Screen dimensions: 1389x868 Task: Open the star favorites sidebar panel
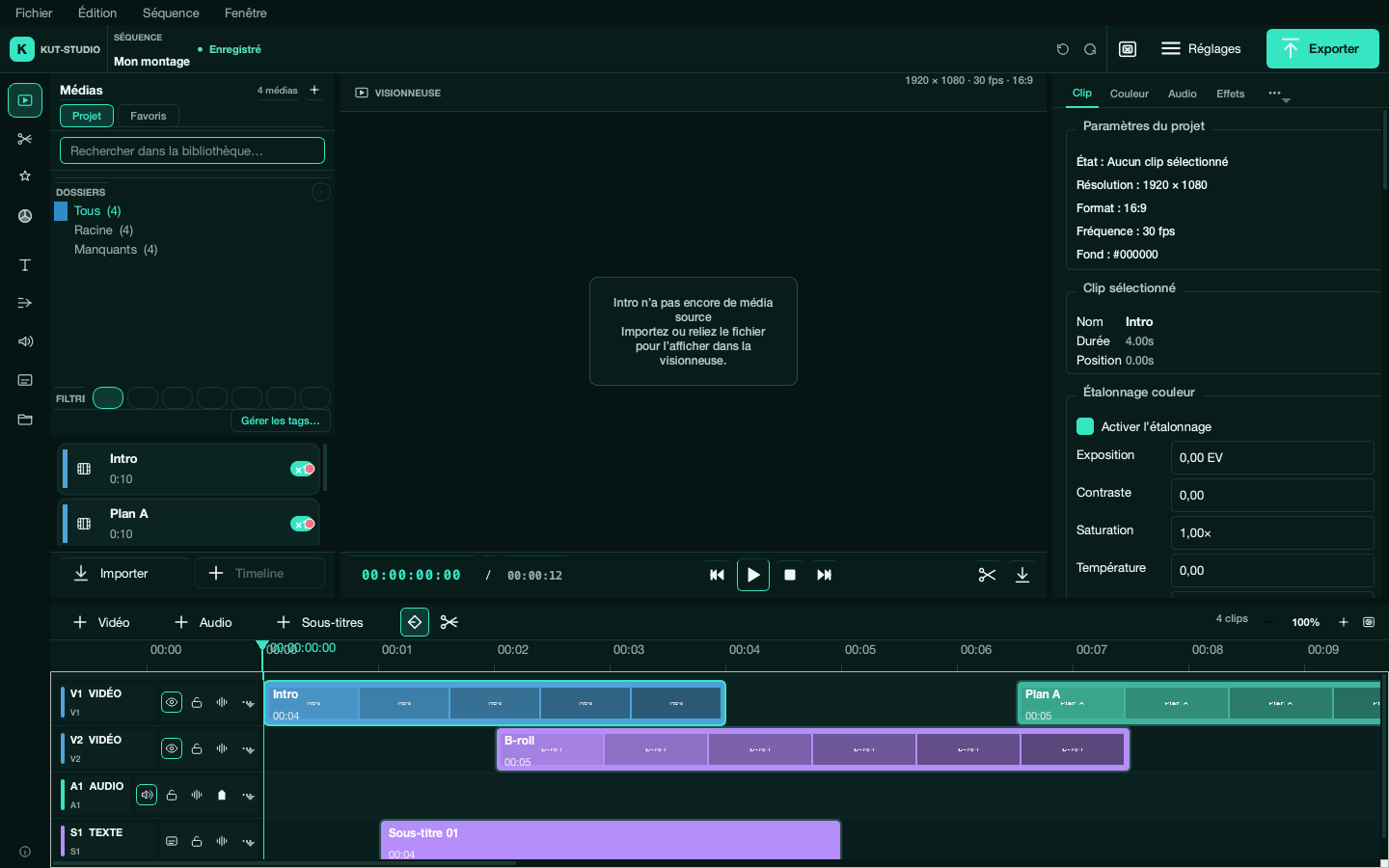(25, 176)
